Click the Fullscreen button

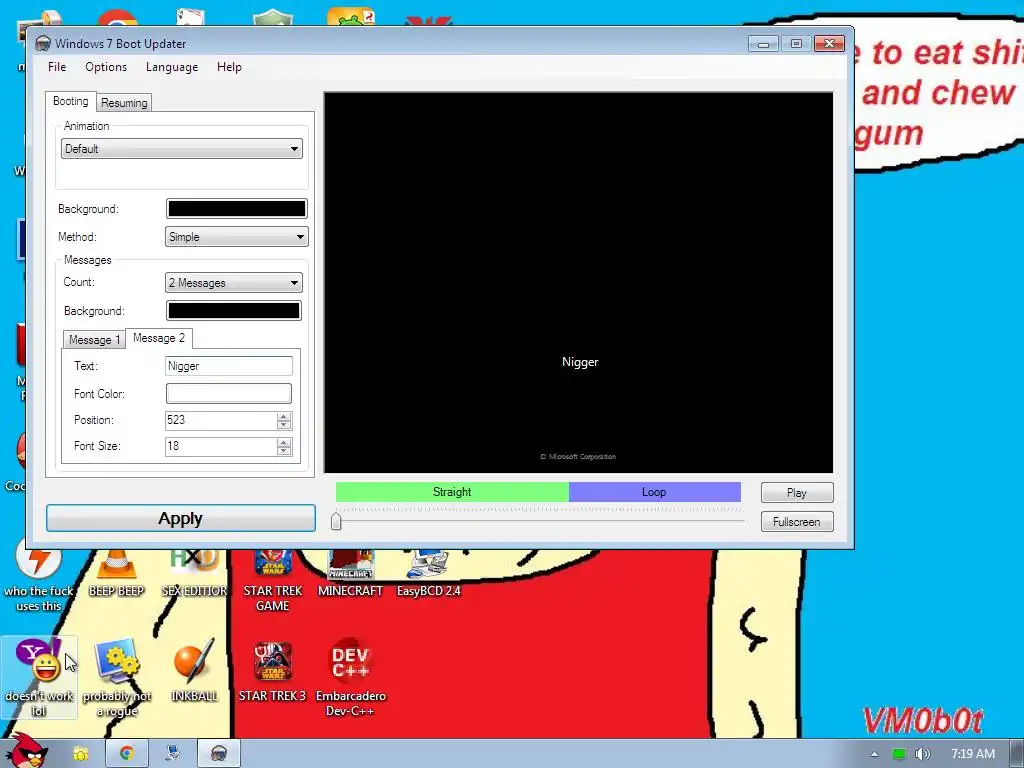coord(797,522)
